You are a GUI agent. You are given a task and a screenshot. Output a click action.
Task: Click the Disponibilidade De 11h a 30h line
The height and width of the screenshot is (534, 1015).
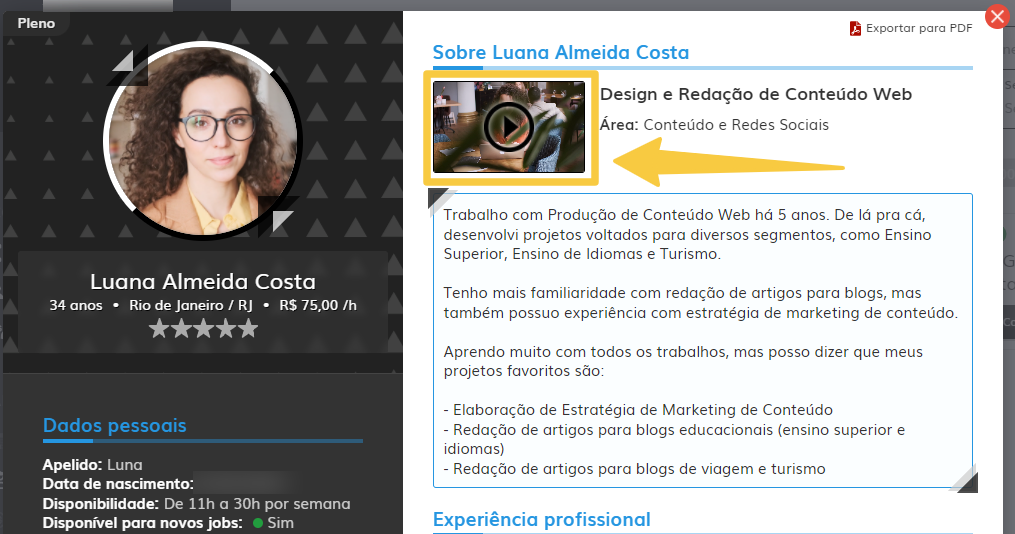[196, 504]
